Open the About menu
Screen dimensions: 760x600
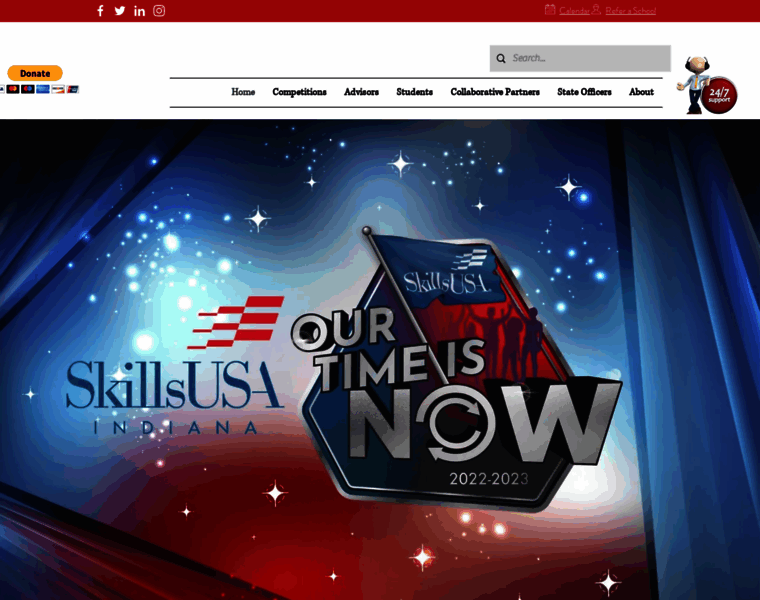[x=641, y=92]
